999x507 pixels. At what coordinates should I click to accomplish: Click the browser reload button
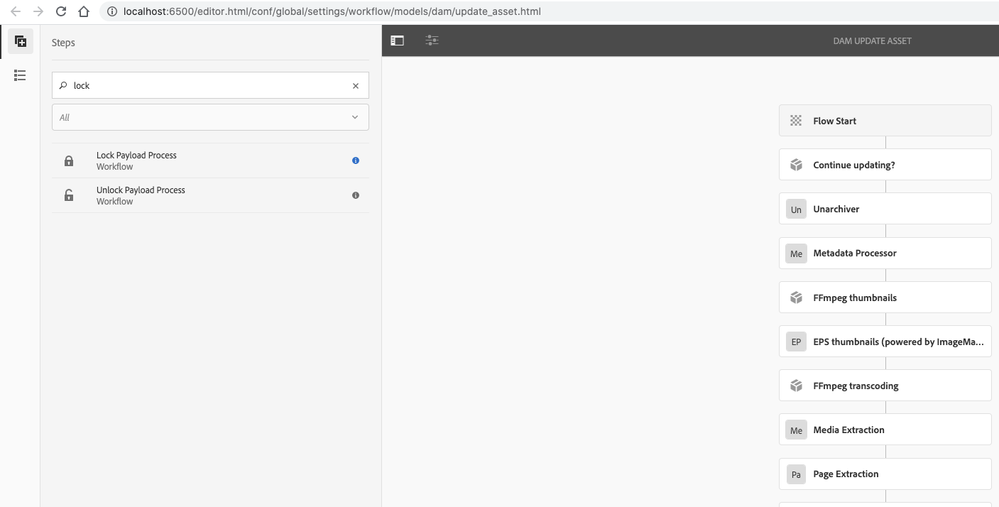click(61, 11)
